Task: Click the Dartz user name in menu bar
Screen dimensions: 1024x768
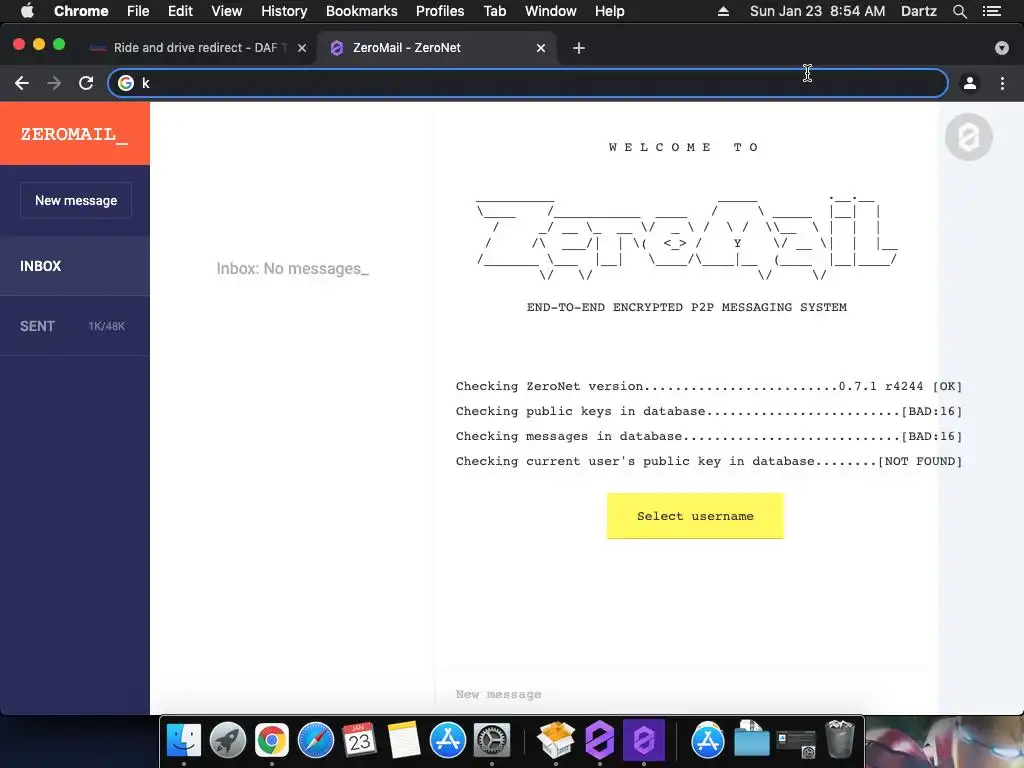Action: (918, 11)
